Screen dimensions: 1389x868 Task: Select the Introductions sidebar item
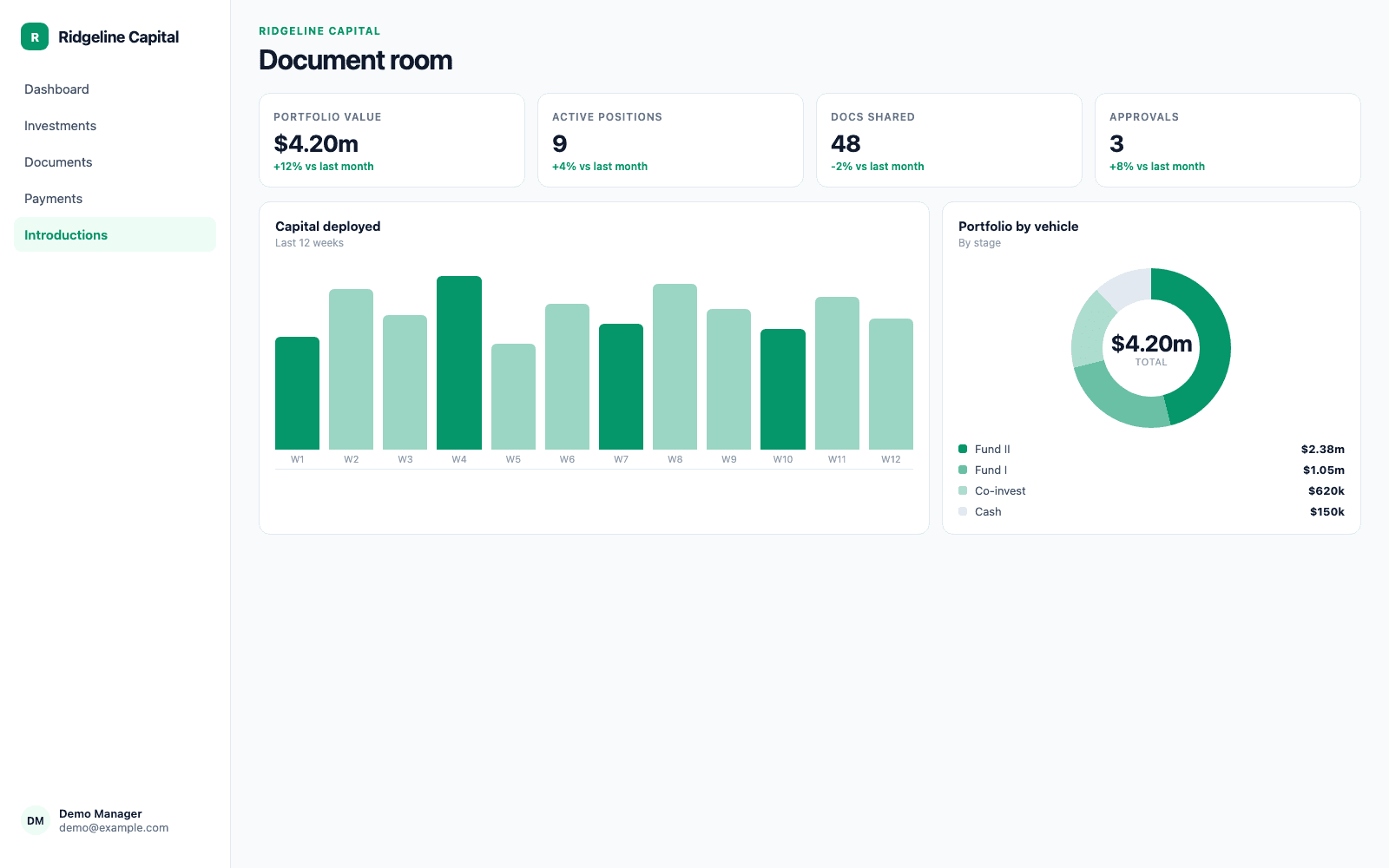click(x=115, y=235)
